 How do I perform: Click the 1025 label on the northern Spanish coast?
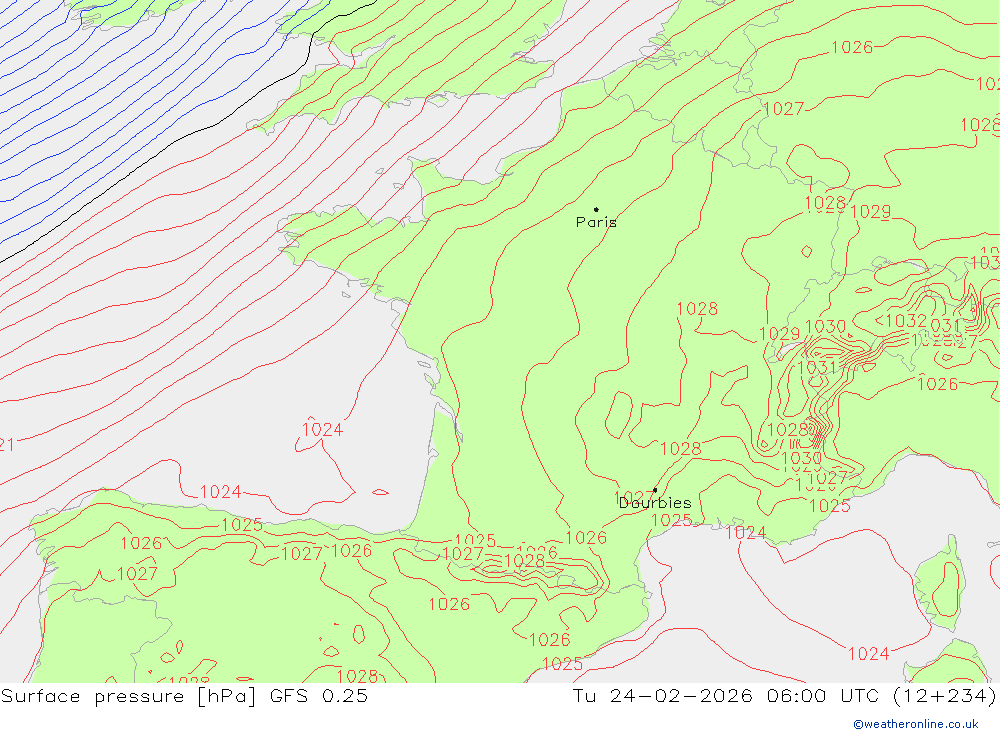coord(242,525)
